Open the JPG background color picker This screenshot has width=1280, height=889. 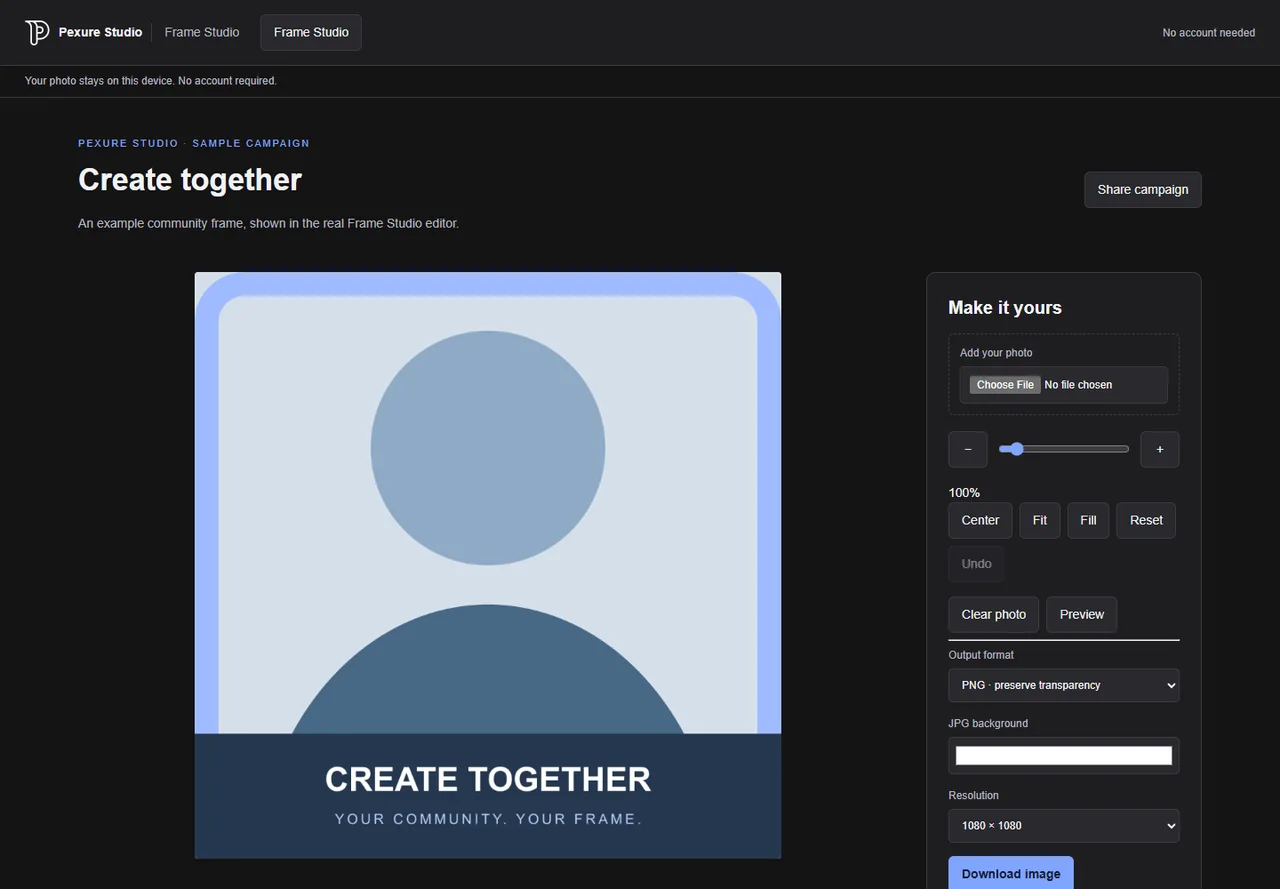click(x=1064, y=756)
